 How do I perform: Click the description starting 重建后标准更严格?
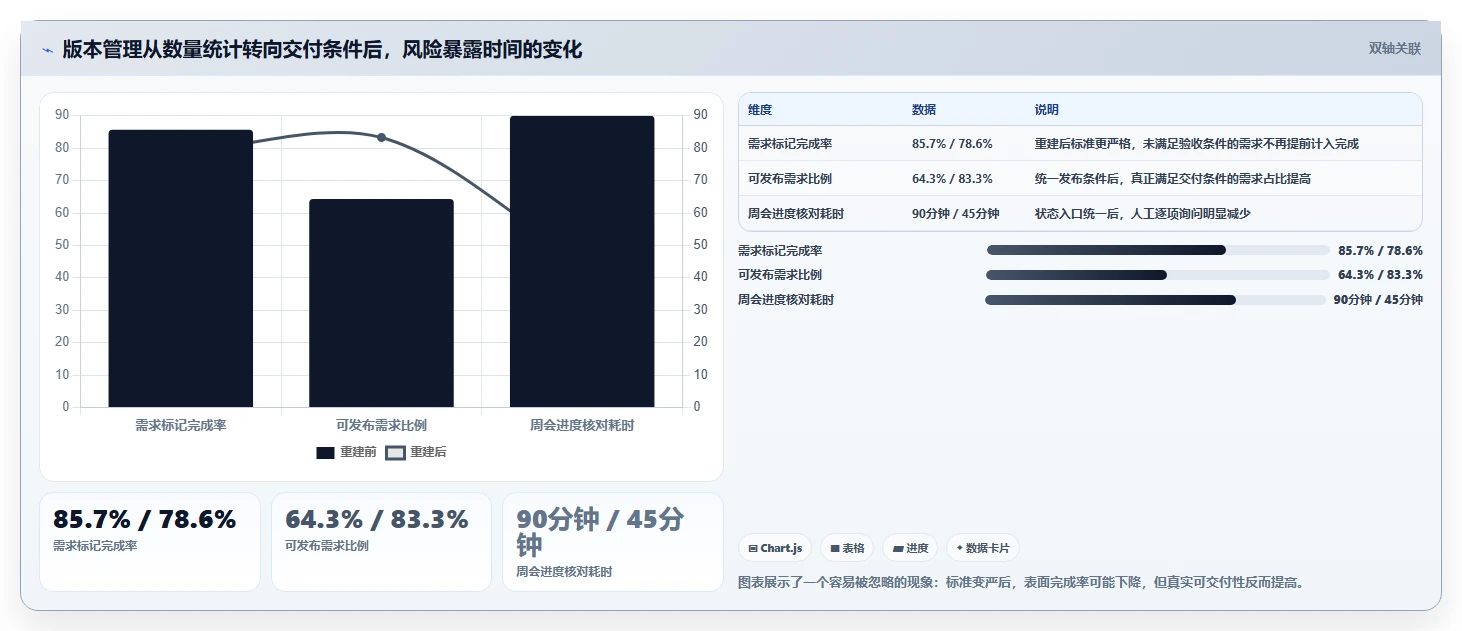click(x=1197, y=144)
